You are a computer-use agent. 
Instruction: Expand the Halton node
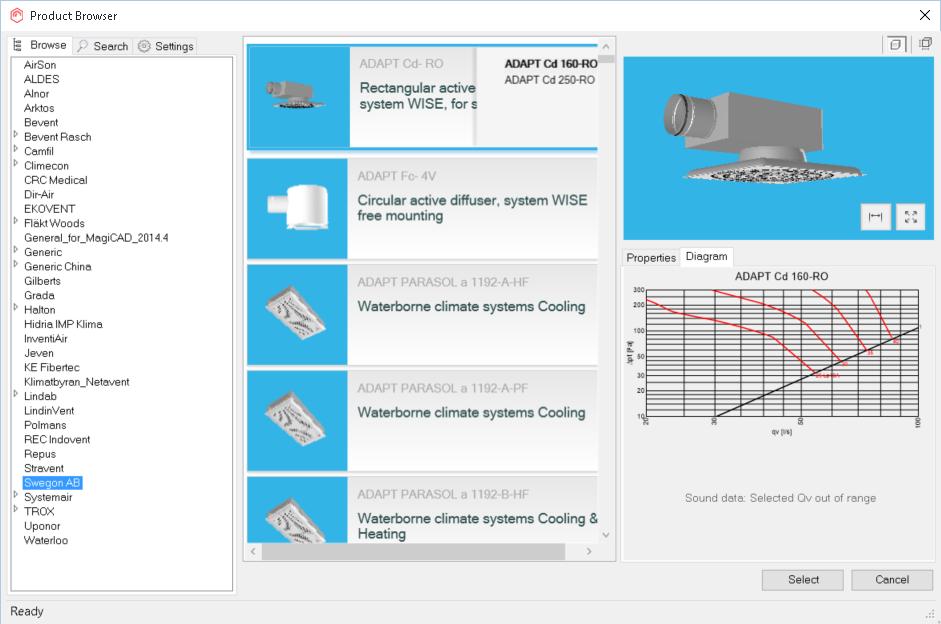click(x=16, y=307)
